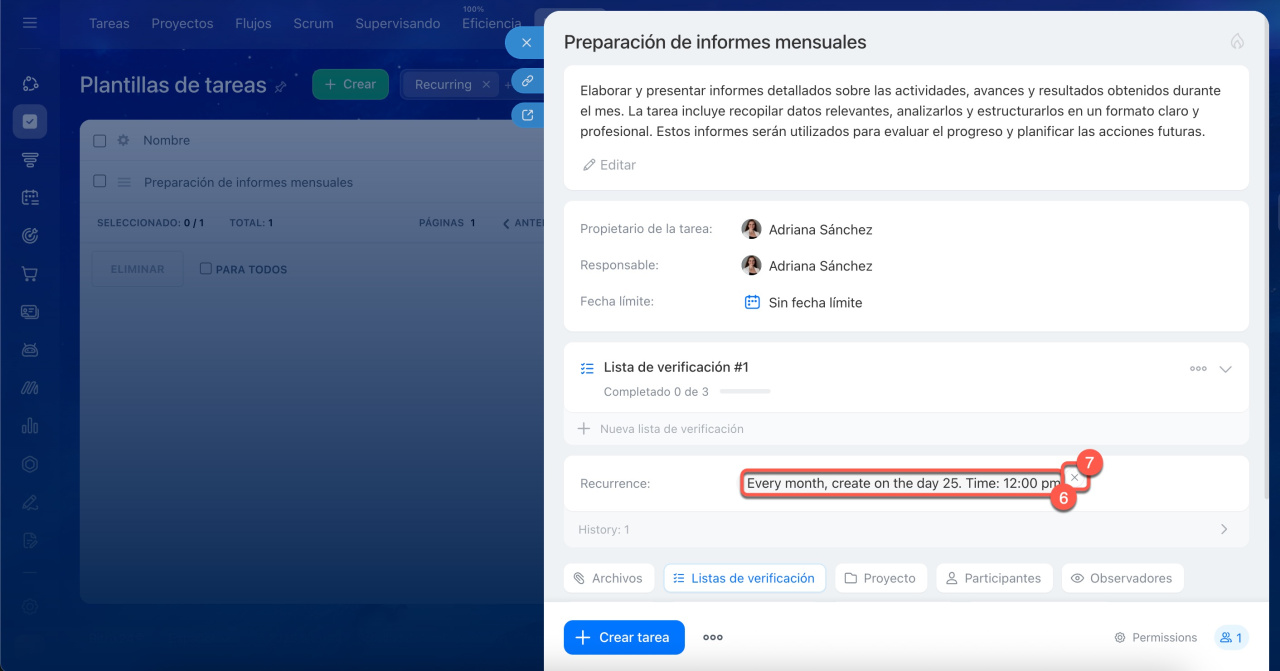Remove recurrence with the small x icon

click(1074, 478)
